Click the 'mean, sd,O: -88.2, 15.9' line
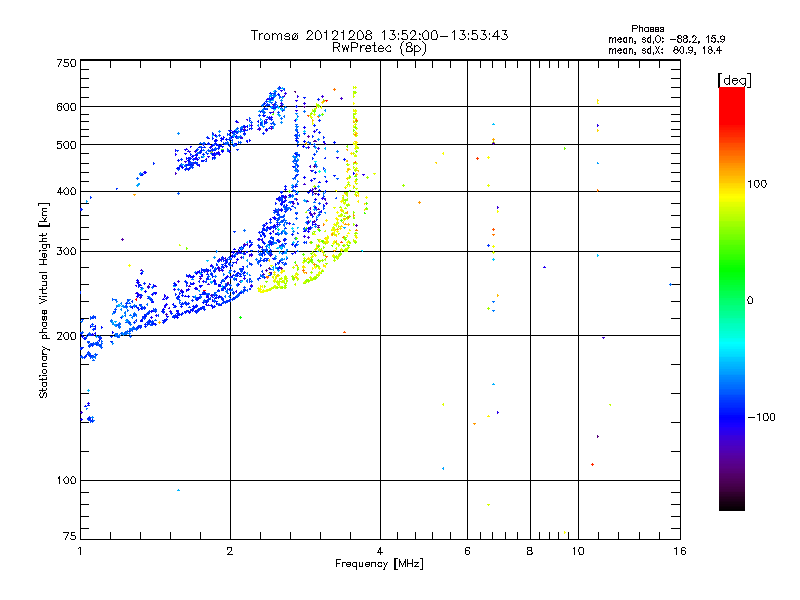The width and height of the screenshot is (800, 600). pos(666,39)
